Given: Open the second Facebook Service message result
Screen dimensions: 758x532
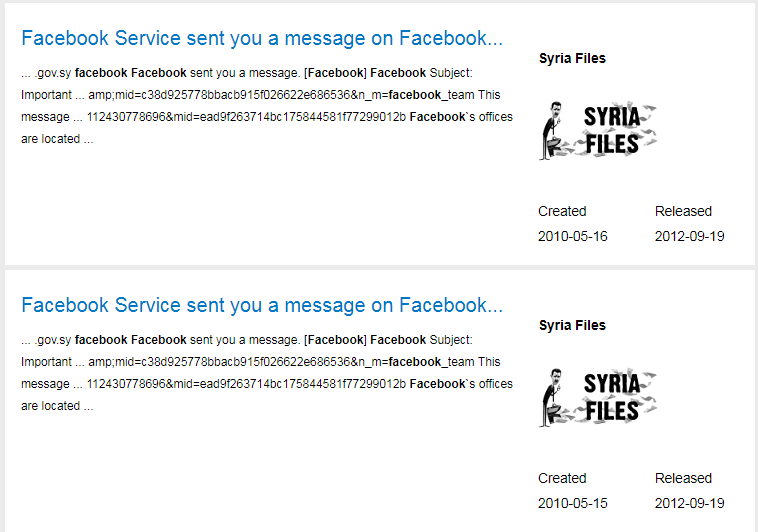Looking at the screenshot, I should [261, 305].
